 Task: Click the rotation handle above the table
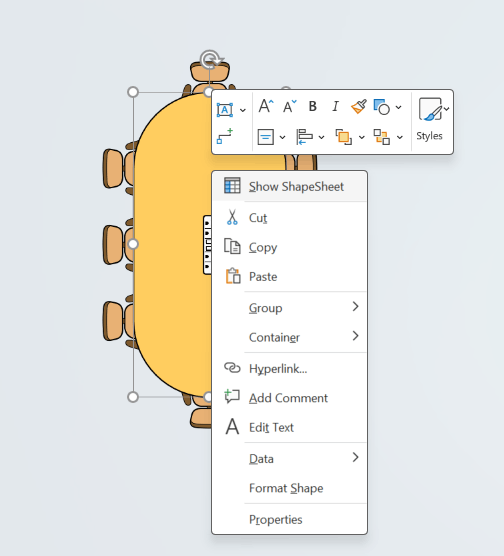coord(210,59)
